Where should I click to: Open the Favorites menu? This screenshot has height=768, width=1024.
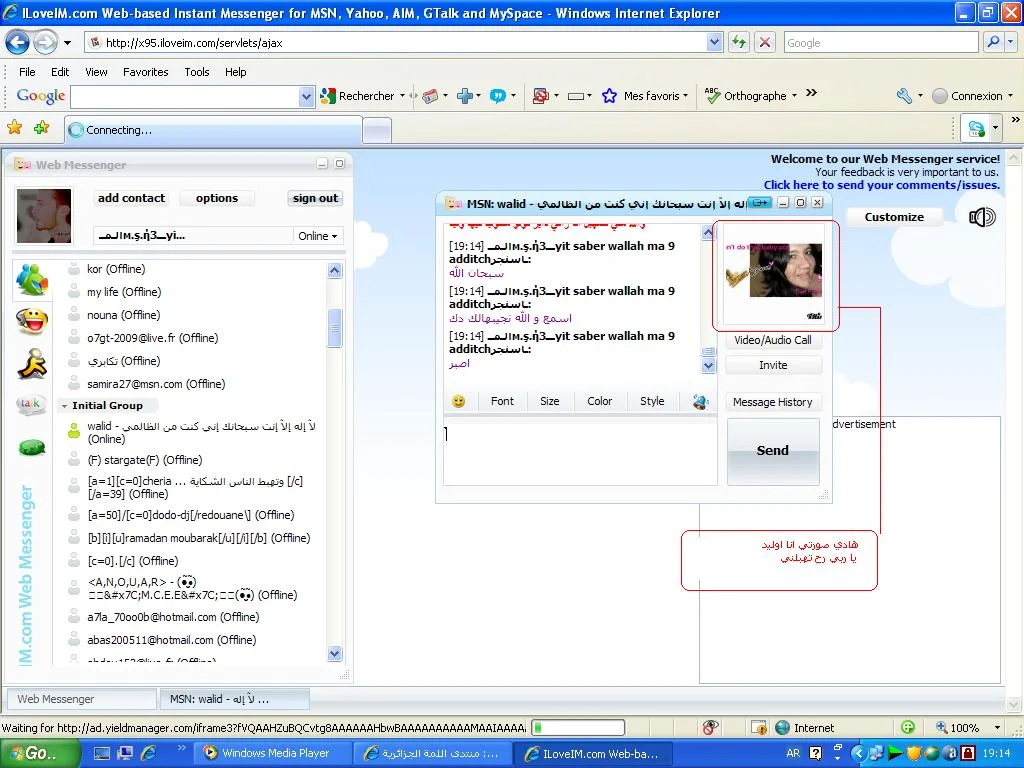tap(145, 72)
